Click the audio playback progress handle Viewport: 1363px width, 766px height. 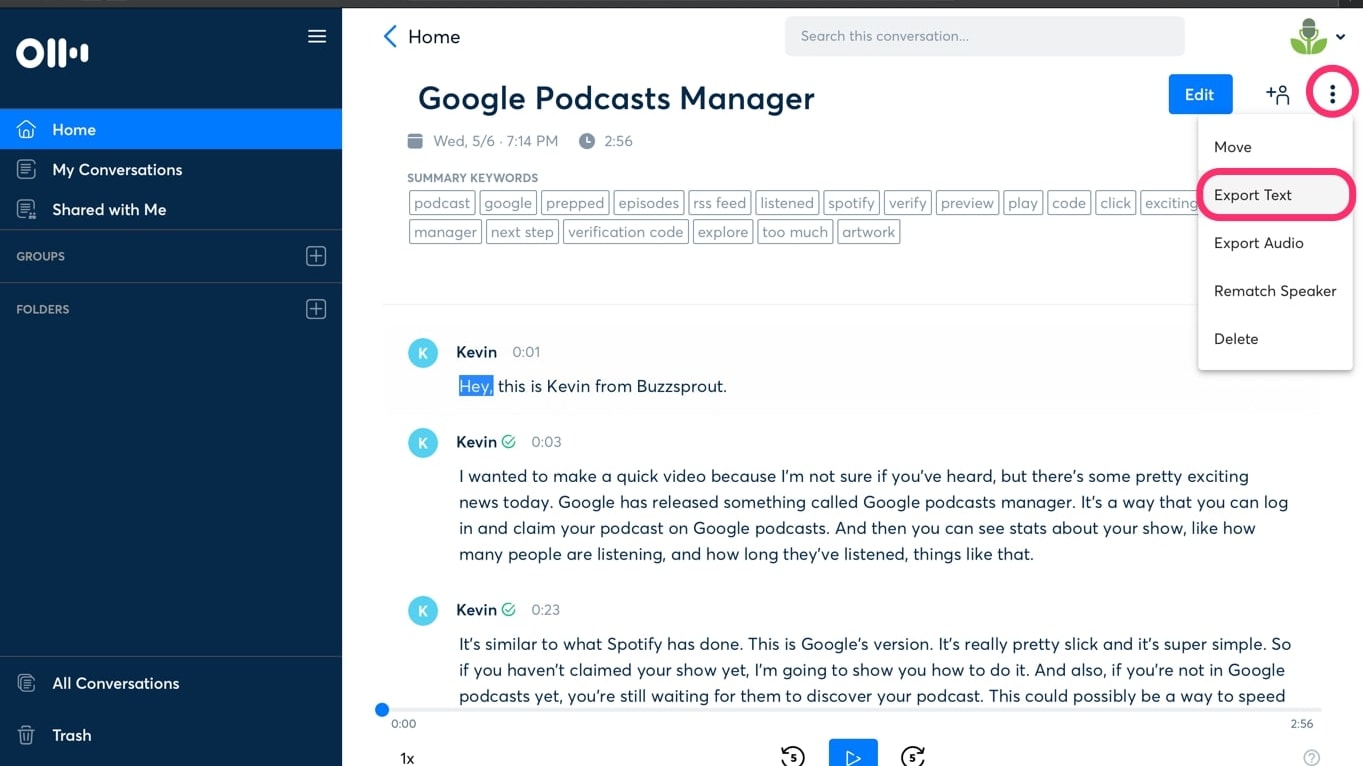[x=382, y=710]
